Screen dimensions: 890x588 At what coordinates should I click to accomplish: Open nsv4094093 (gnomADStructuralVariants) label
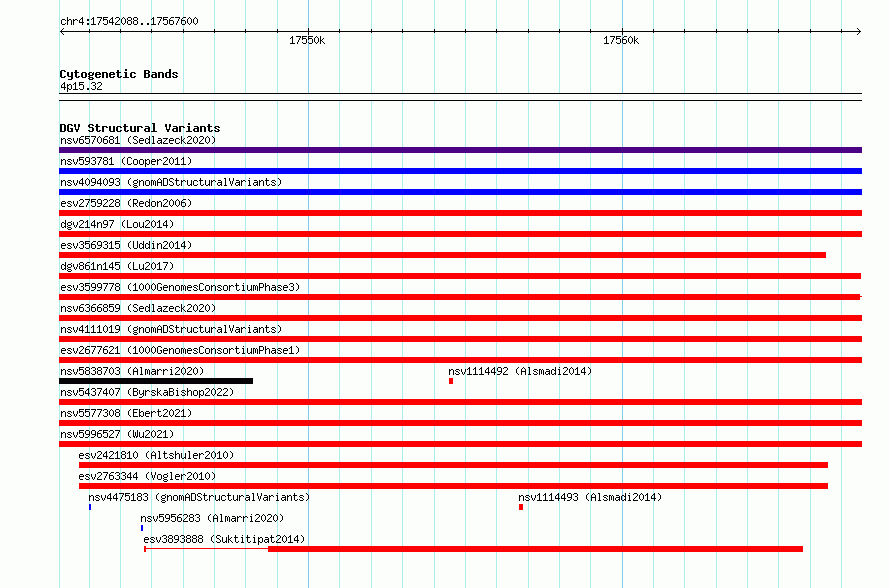[171, 182]
